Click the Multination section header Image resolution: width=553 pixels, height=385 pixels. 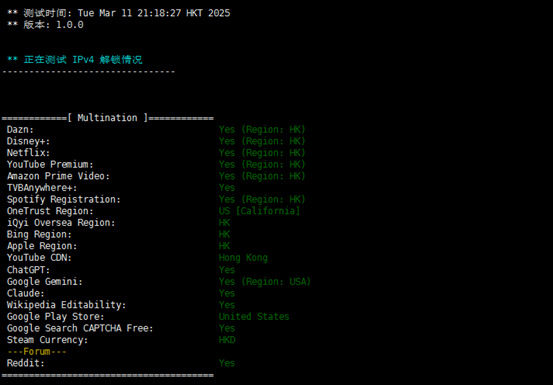[x=108, y=118]
